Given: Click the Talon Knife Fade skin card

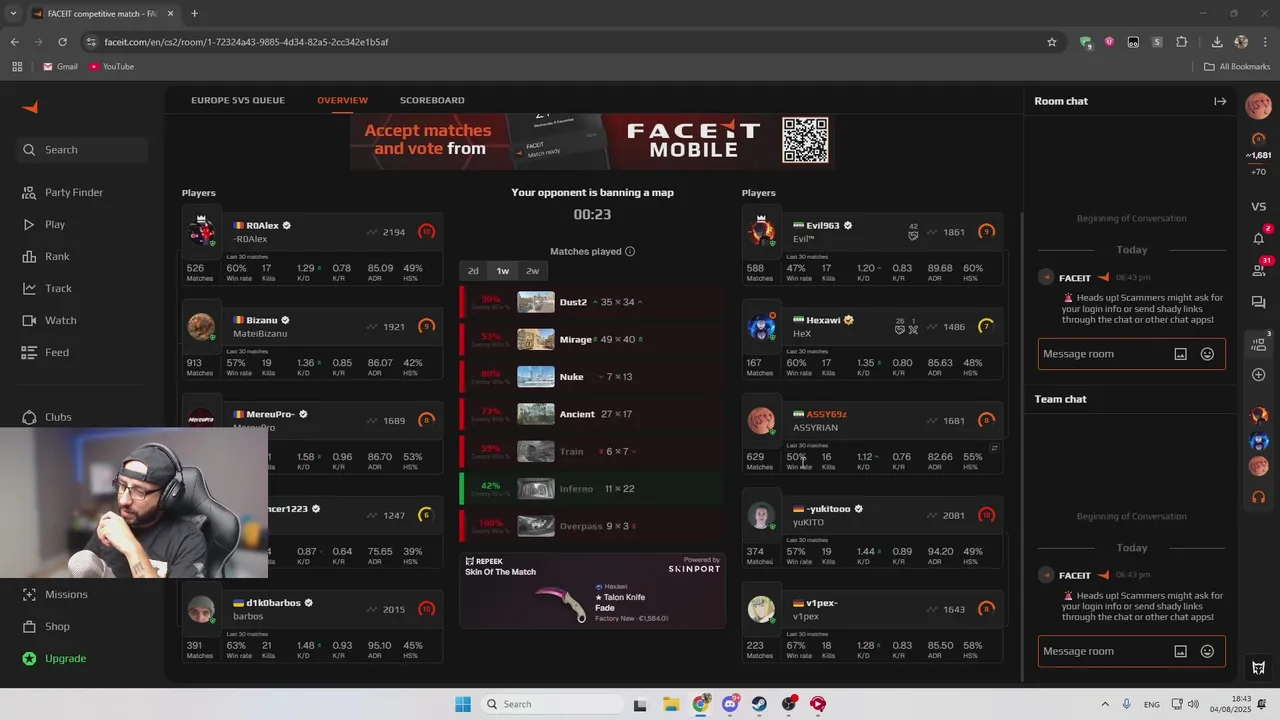Looking at the screenshot, I should 592,590.
